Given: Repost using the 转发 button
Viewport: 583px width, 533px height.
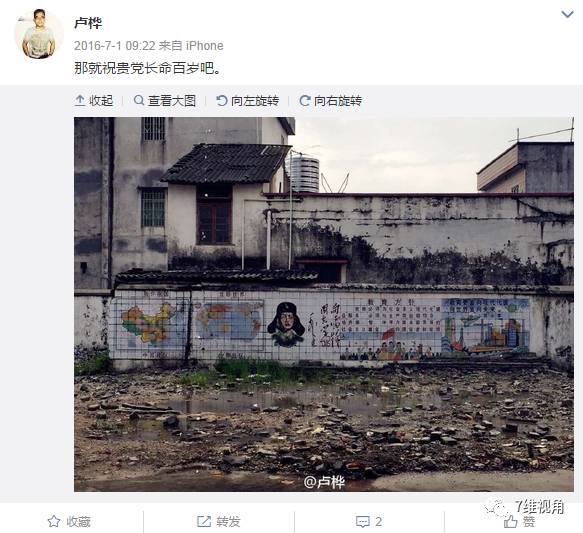Looking at the screenshot, I should point(228,521).
